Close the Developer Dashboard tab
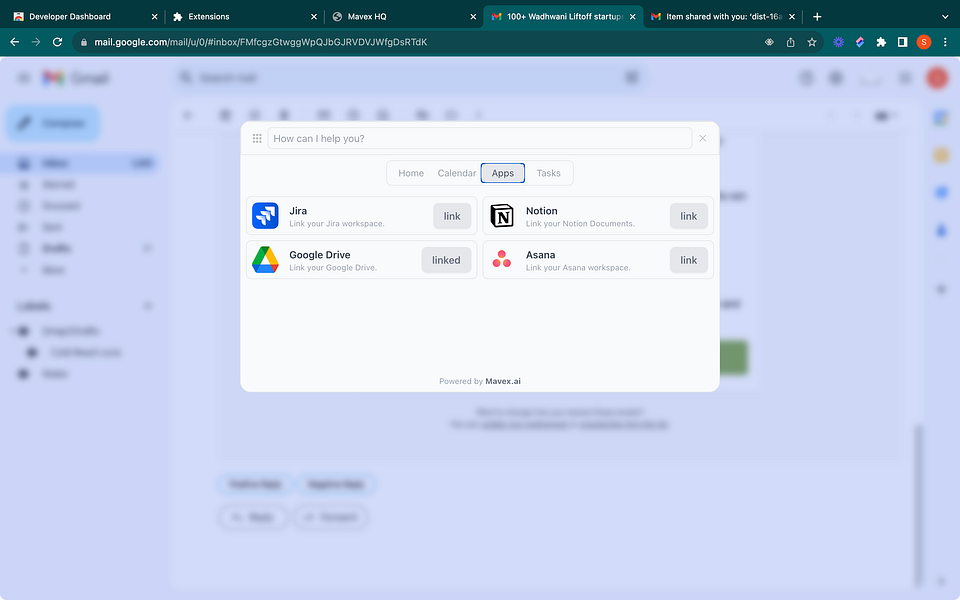 pyautogui.click(x=154, y=17)
